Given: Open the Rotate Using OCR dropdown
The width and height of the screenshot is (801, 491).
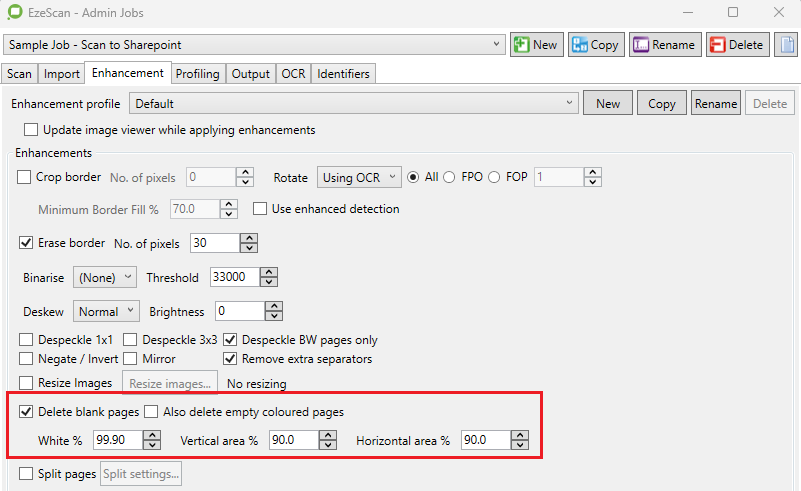Looking at the screenshot, I should coord(359,177).
